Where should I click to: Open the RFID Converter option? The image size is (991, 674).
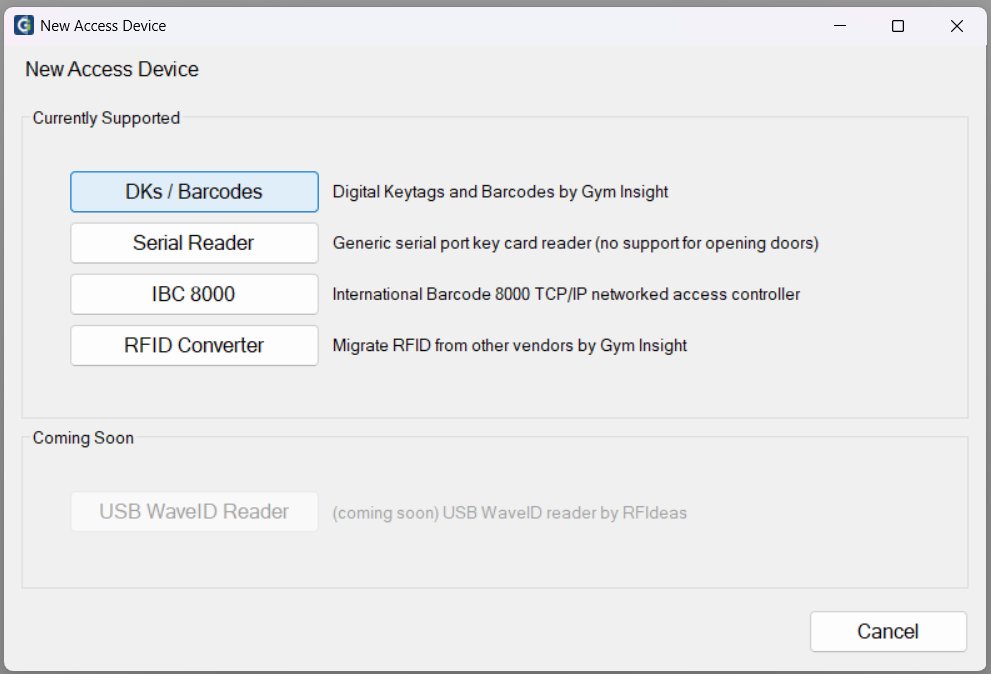click(x=194, y=345)
